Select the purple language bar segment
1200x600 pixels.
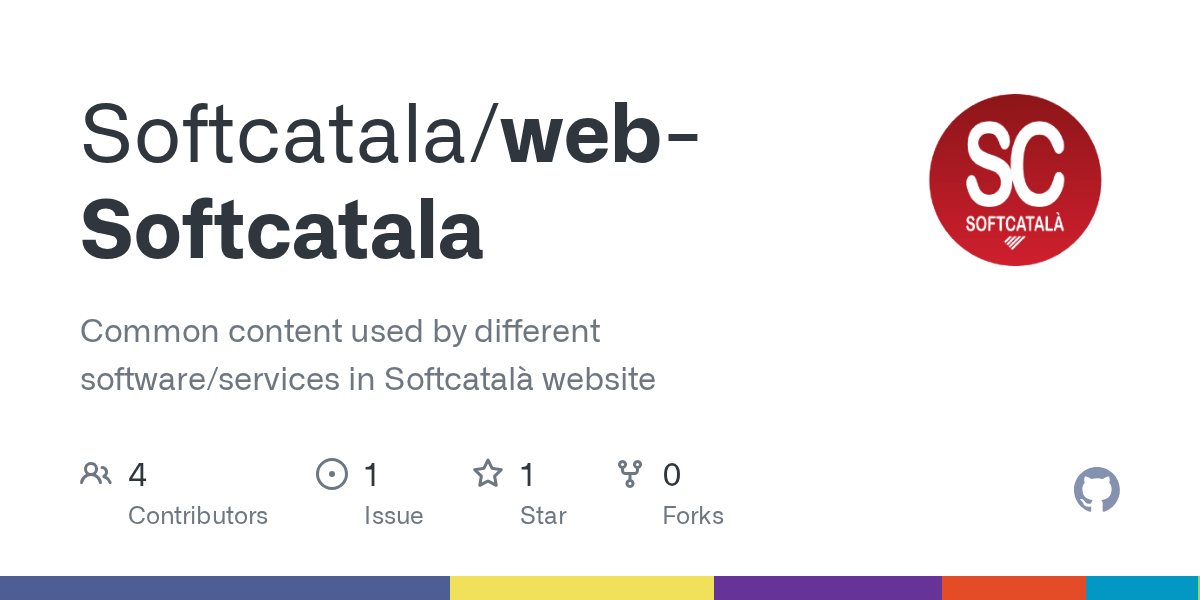tap(828, 588)
